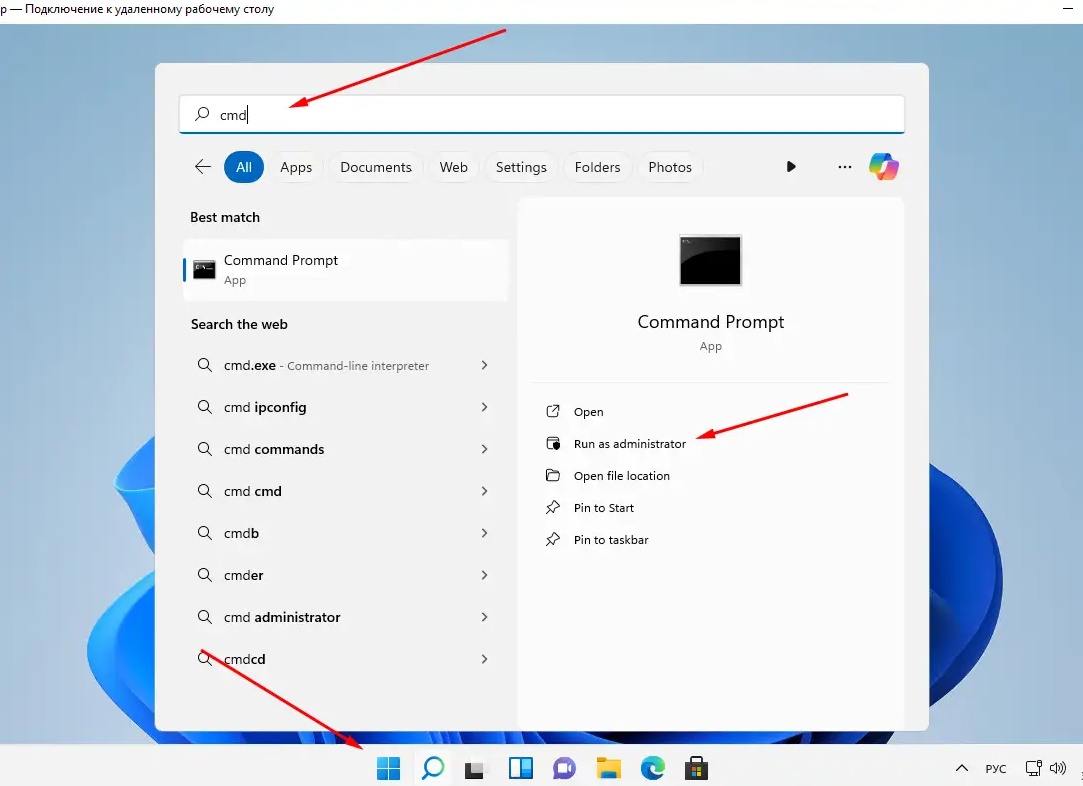Viewport: 1083px width, 786px height.
Task: Select the cmd cmd web suggestion
Action: tap(343, 491)
